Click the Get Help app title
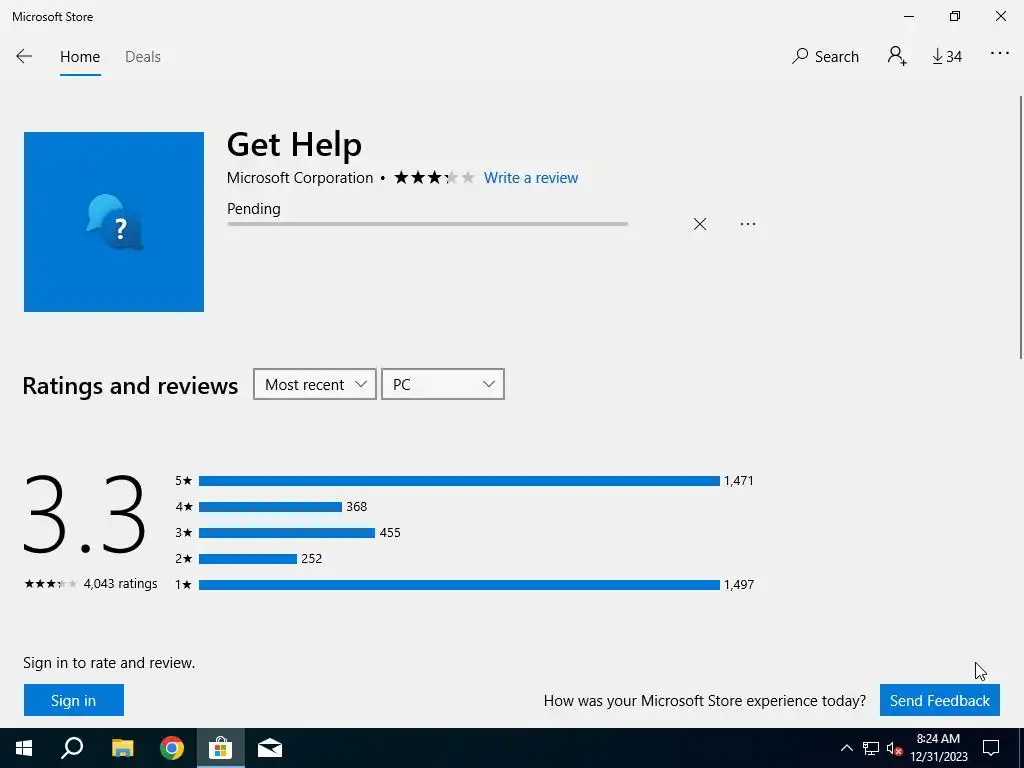This screenshot has height=768, width=1024. pyautogui.click(x=294, y=144)
